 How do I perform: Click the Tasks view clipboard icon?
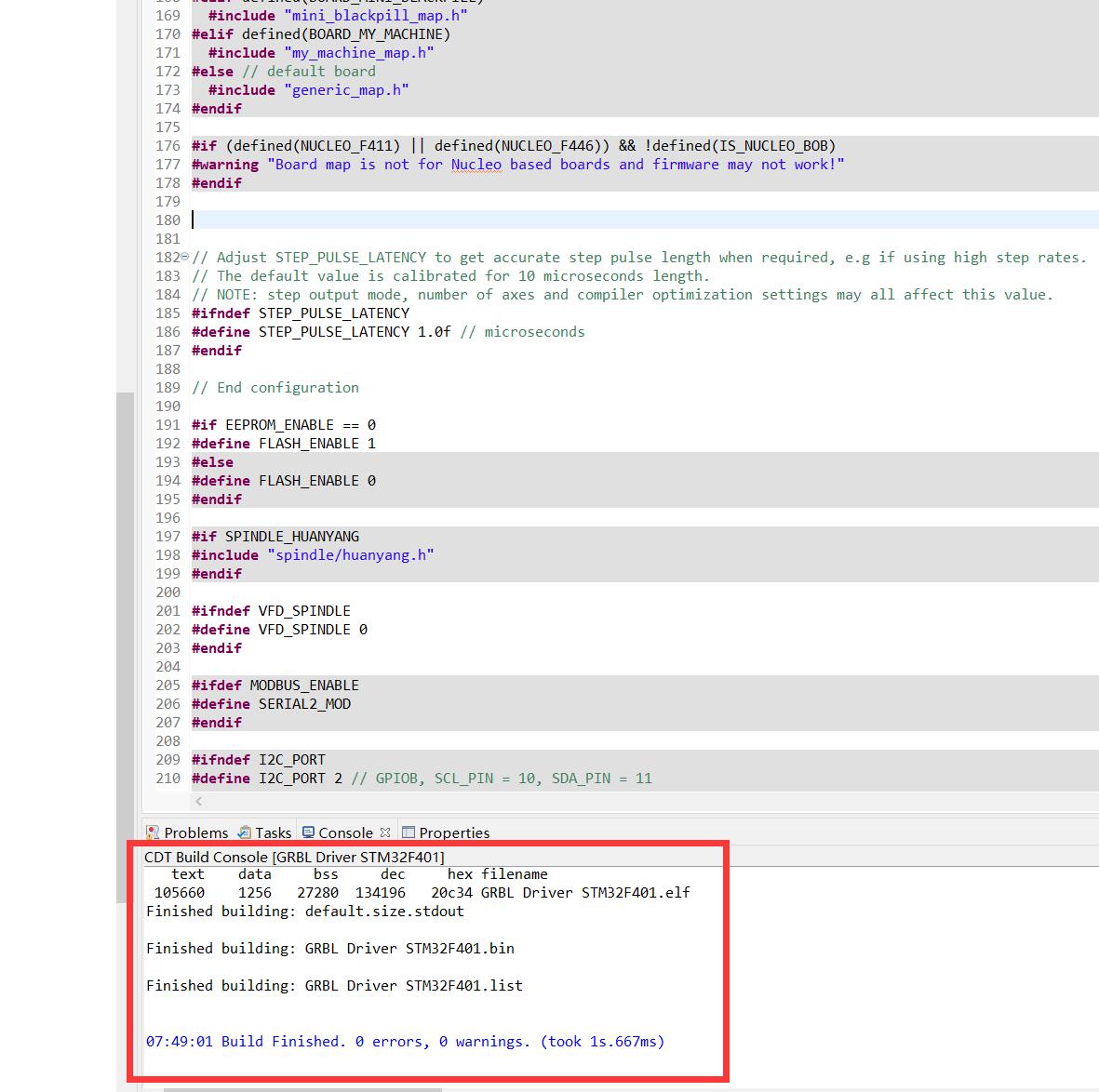pyautogui.click(x=244, y=832)
